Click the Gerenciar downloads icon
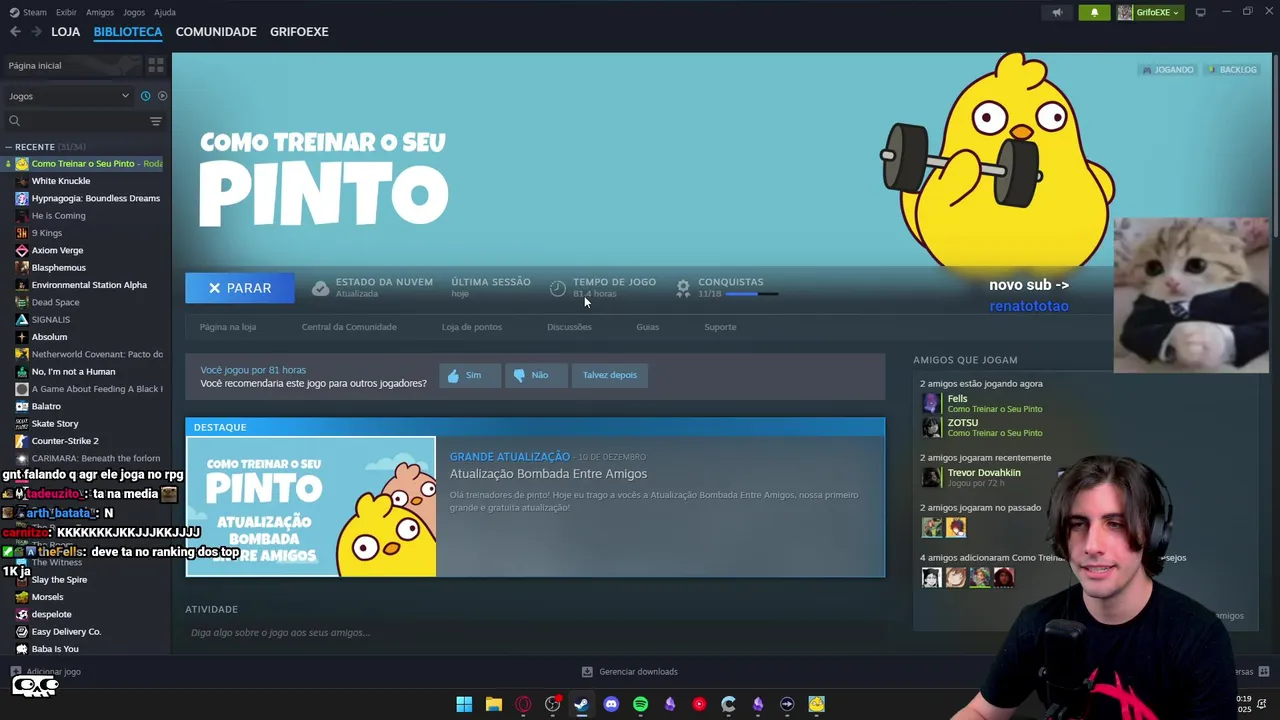This screenshot has width=1280, height=720. pos(587,672)
